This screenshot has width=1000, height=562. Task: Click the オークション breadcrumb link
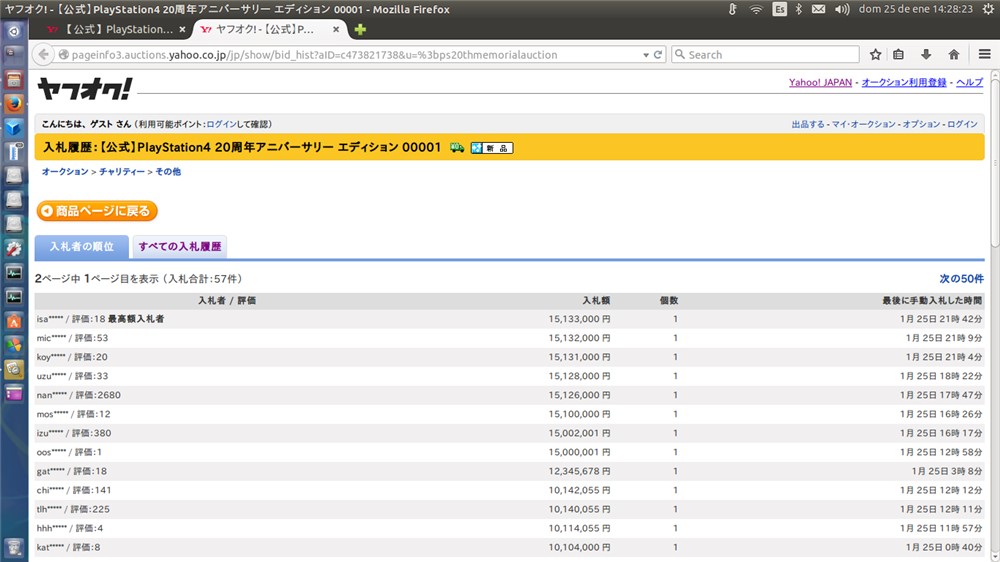tap(65, 172)
